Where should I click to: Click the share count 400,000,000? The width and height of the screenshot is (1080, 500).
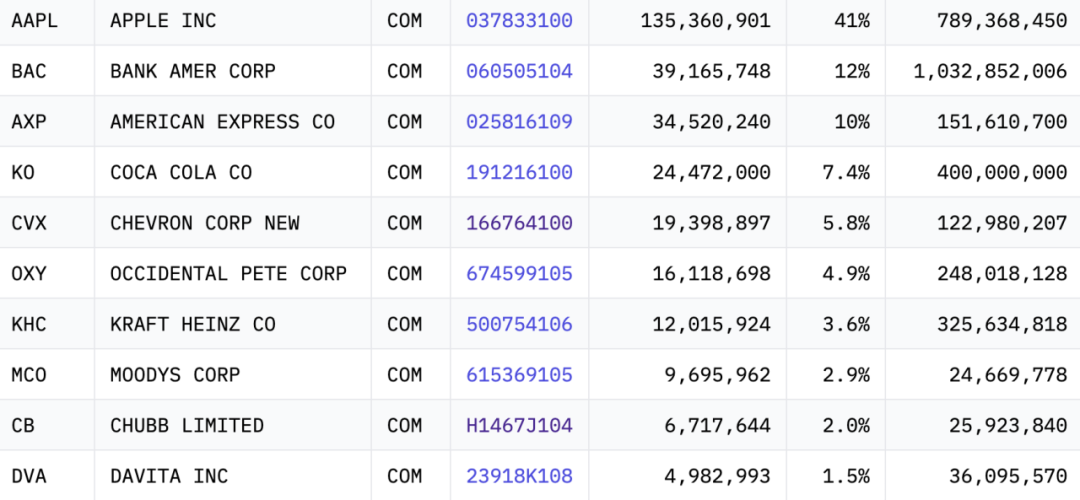click(1002, 173)
